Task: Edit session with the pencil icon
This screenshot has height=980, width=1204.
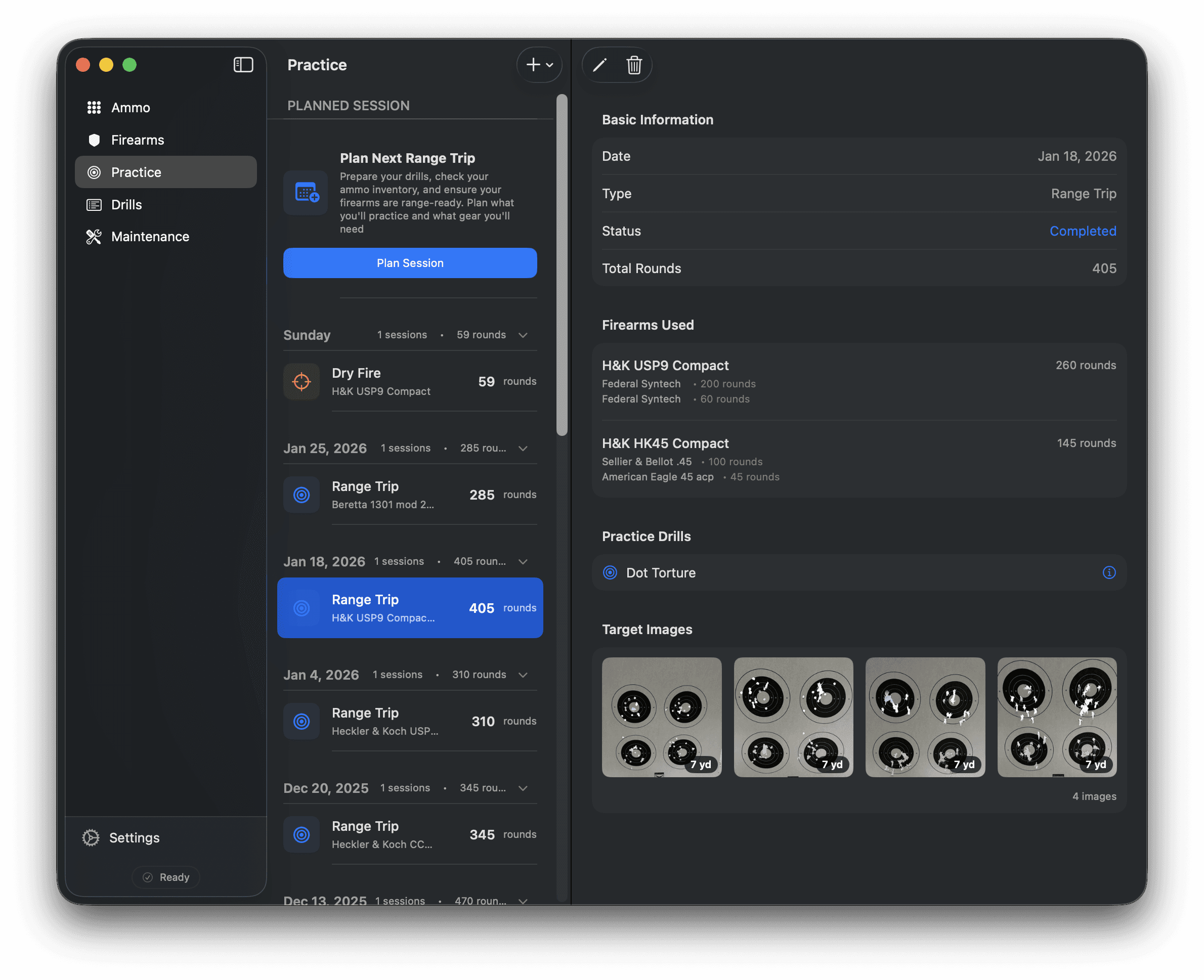Action: (599, 65)
